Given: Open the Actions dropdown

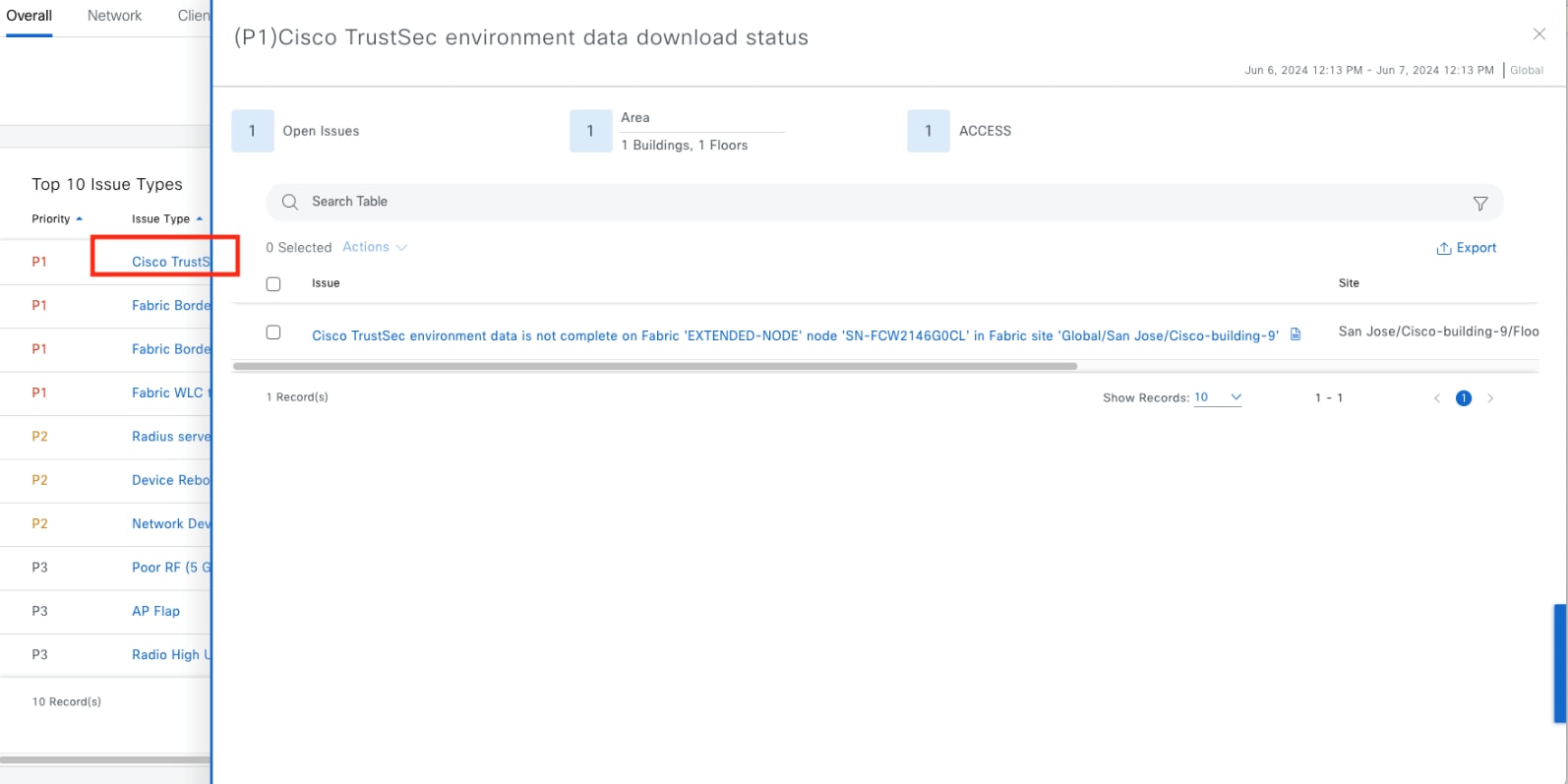Looking at the screenshot, I should click(375, 247).
